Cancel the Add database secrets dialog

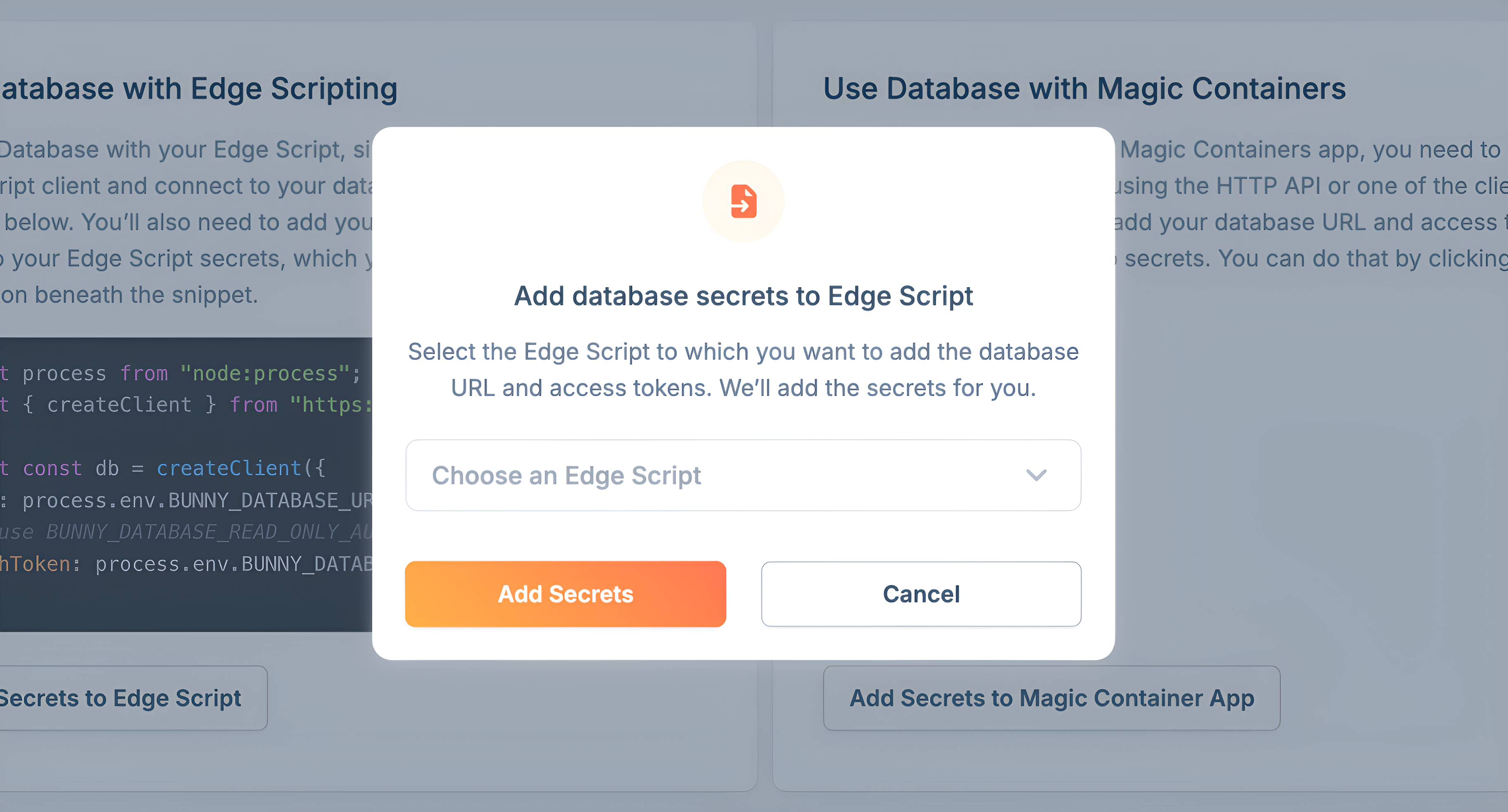point(920,594)
